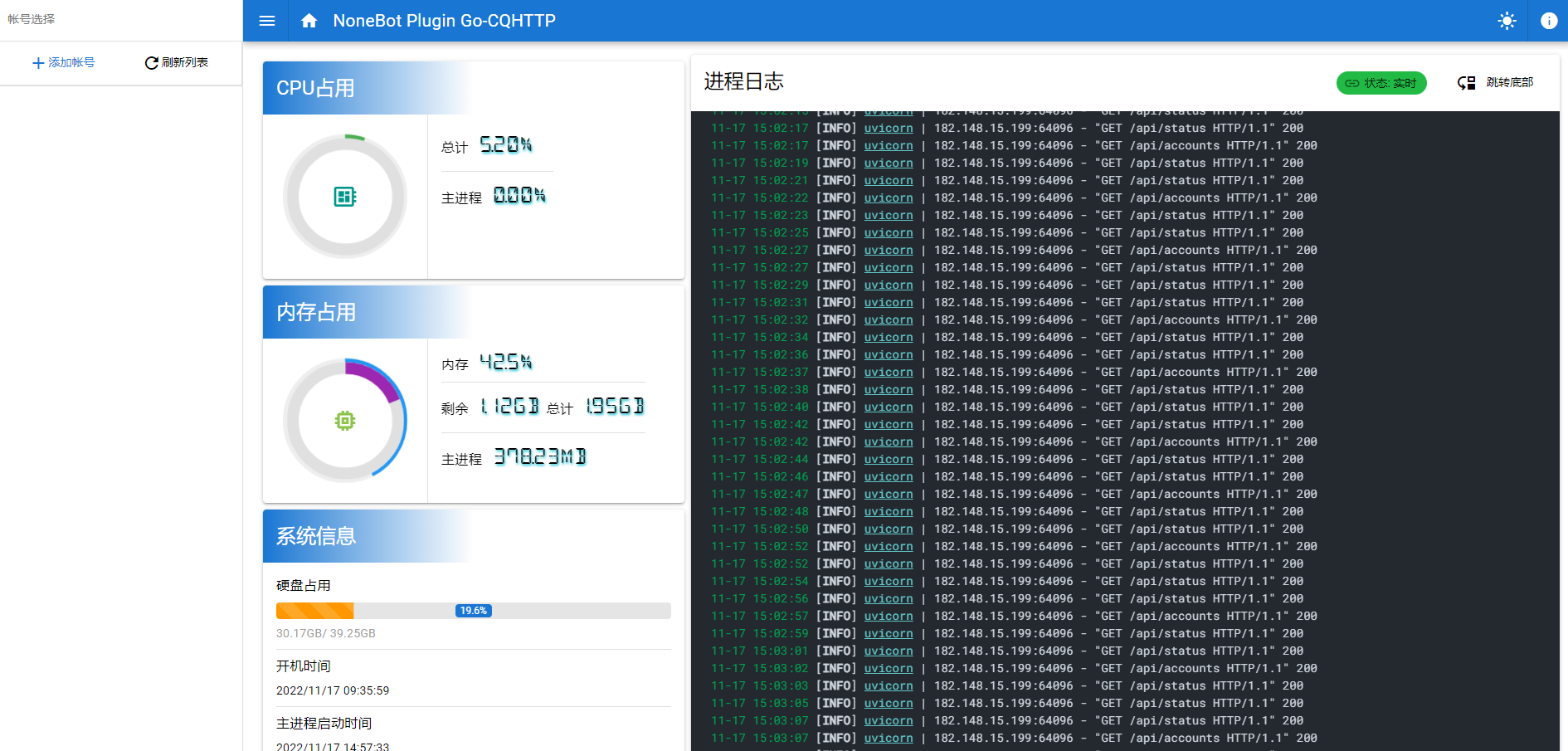The image size is (1568, 751).
Task: Click the 帐号选择 sidebar label
Action: click(32, 19)
